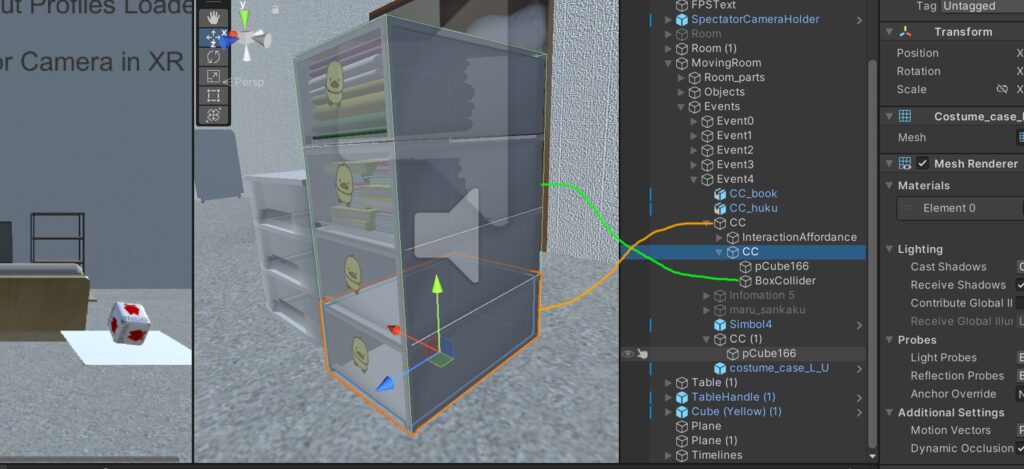Collapse the Lighting foldout arrow
1024x469 pixels.
coord(889,249)
